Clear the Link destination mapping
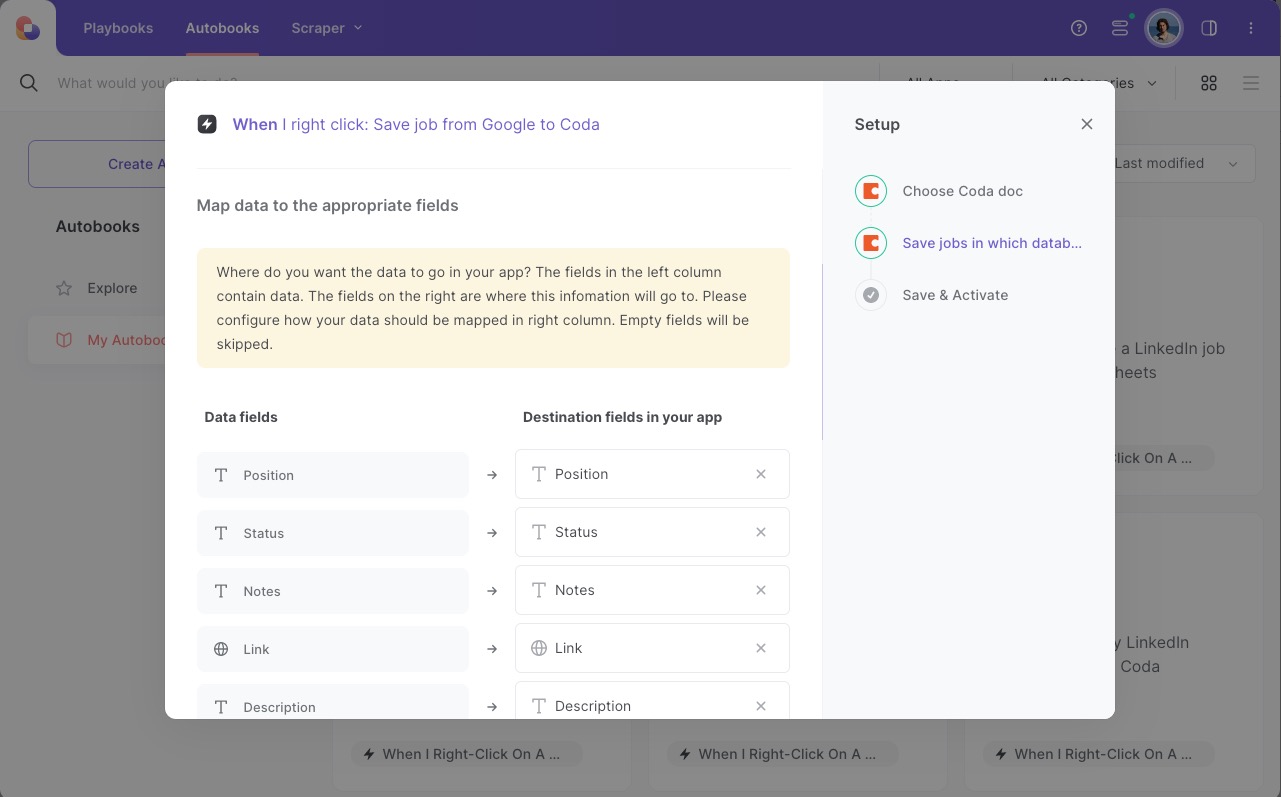Image resolution: width=1281 pixels, height=797 pixels. click(x=761, y=648)
